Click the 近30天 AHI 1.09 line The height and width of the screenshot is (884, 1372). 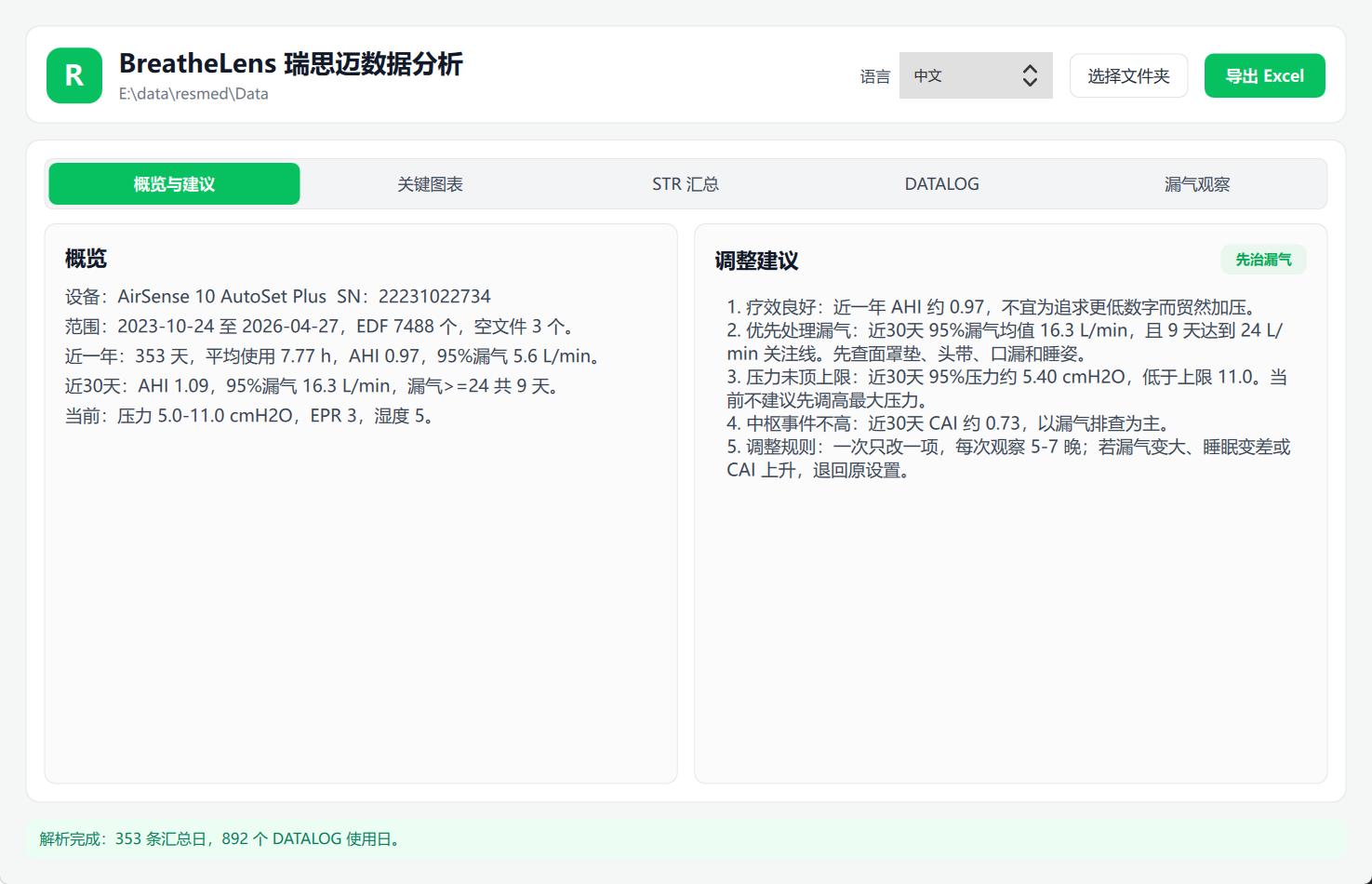pyautogui.click(x=314, y=386)
